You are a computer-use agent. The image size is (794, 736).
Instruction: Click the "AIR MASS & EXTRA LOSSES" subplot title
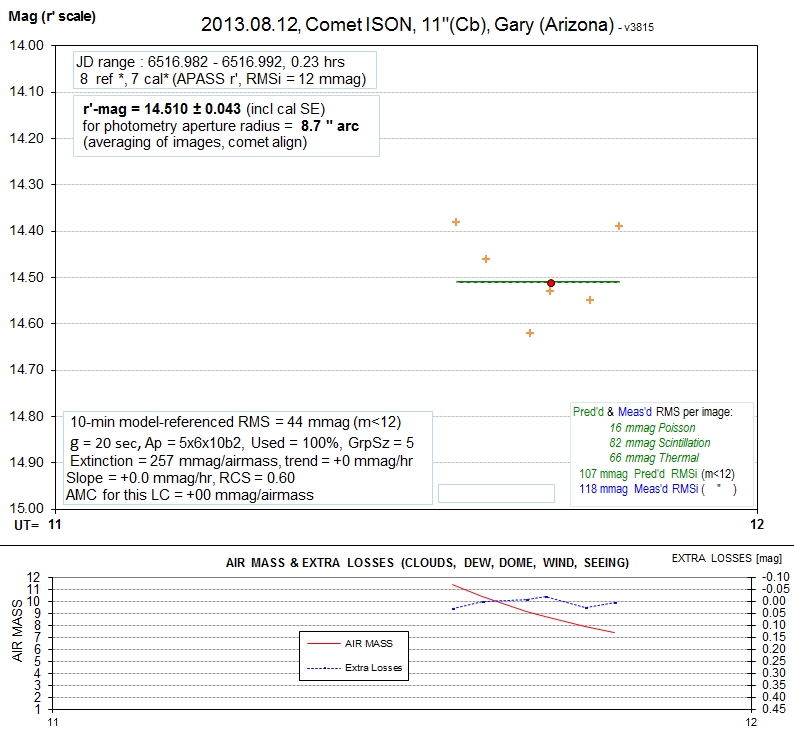coord(427,563)
